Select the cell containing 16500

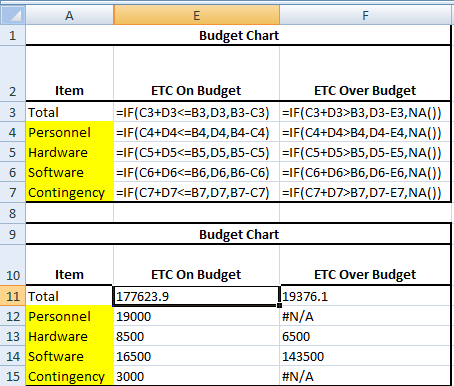point(196,356)
